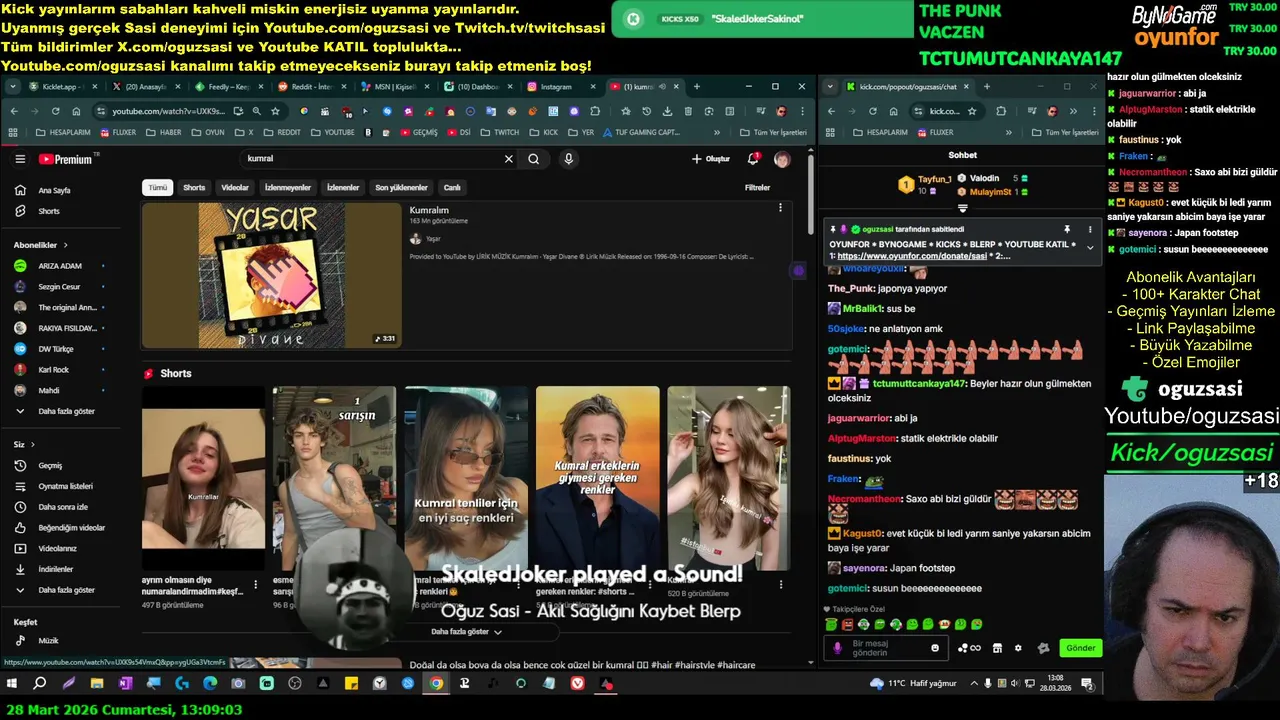Start voice search with the microphone icon

(568, 159)
